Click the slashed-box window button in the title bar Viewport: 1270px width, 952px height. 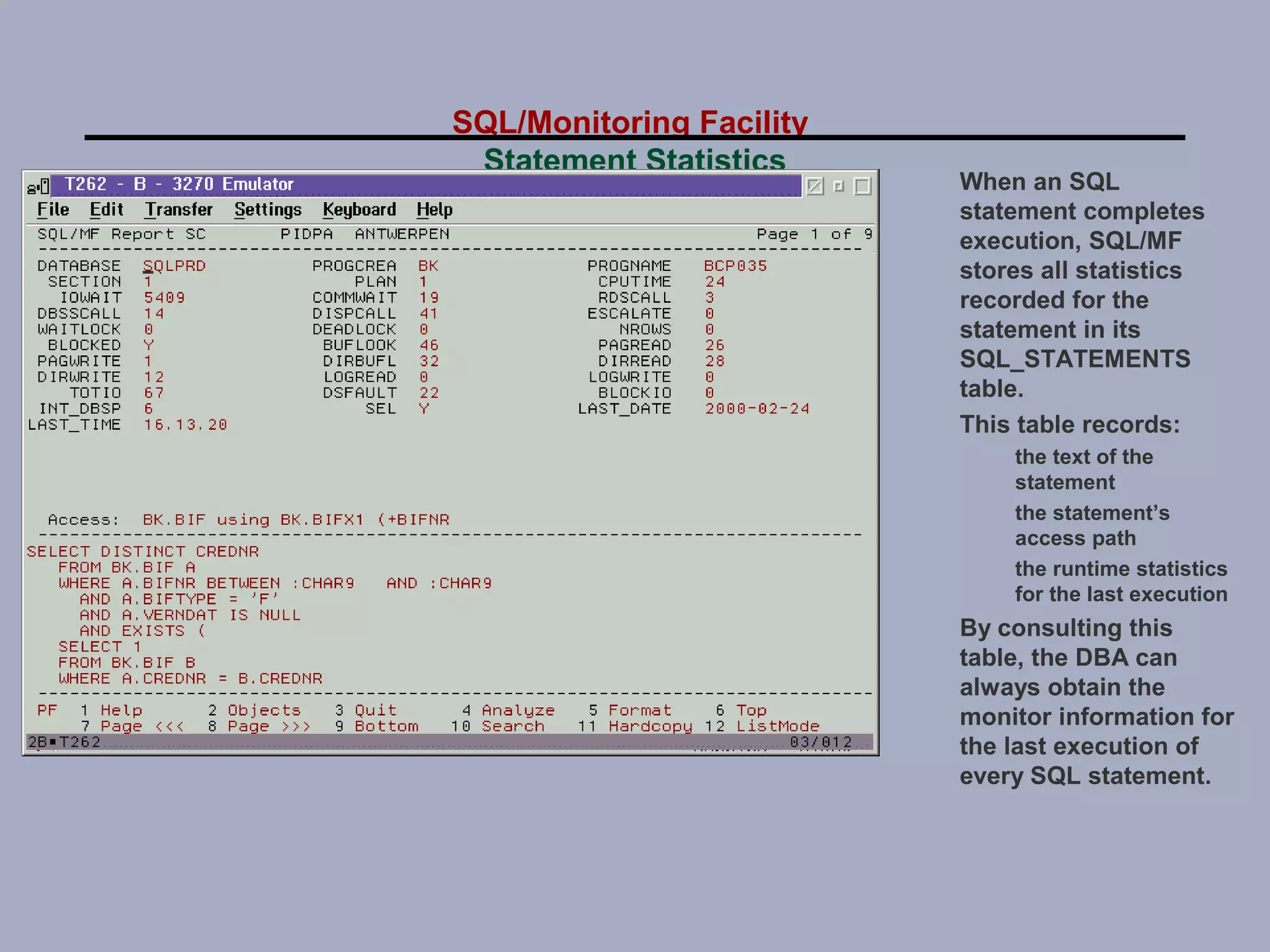point(815,186)
